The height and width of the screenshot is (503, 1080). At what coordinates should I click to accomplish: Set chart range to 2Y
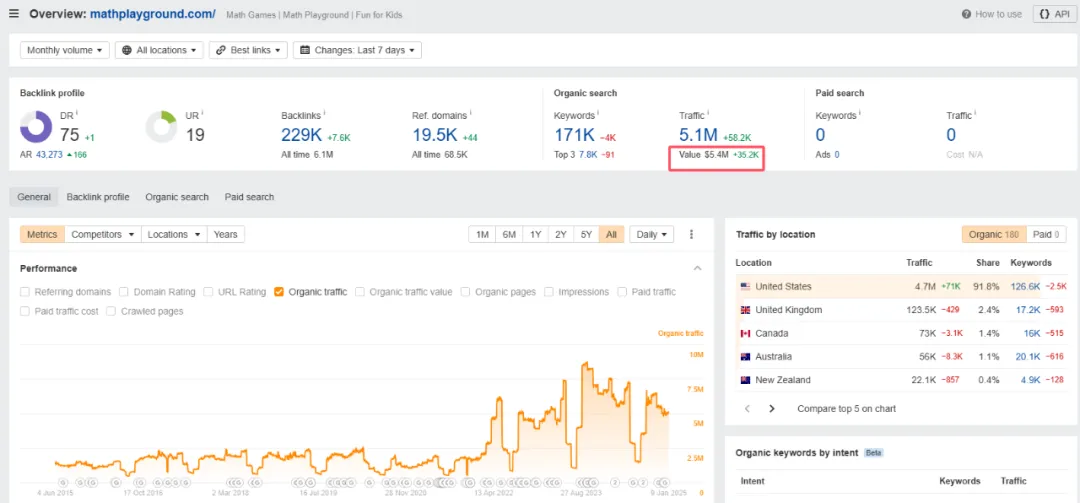pyautogui.click(x=561, y=234)
